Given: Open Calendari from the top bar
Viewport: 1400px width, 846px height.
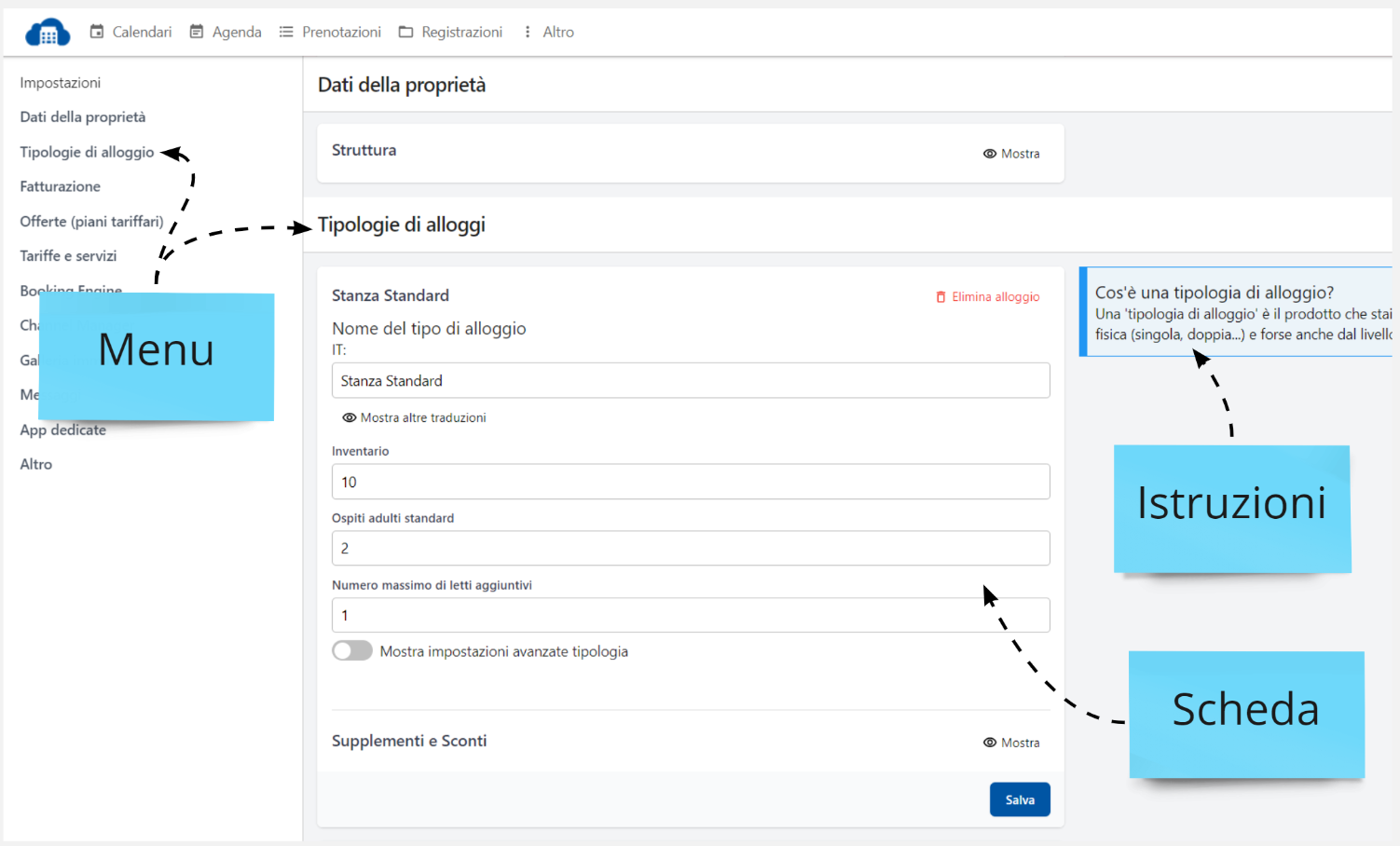Looking at the screenshot, I should point(130,32).
